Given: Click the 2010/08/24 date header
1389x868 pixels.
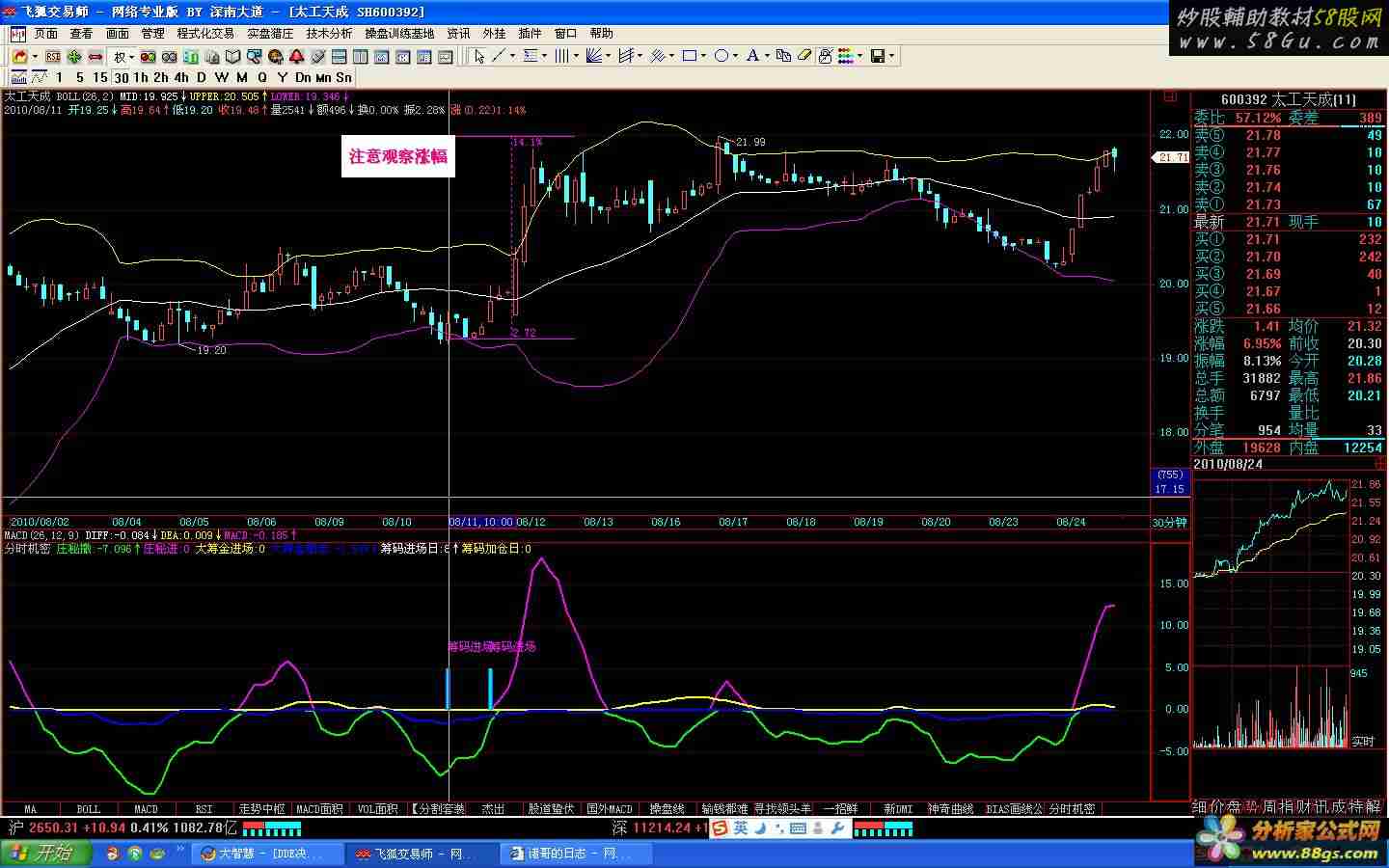Looking at the screenshot, I should pyautogui.click(x=1228, y=464).
